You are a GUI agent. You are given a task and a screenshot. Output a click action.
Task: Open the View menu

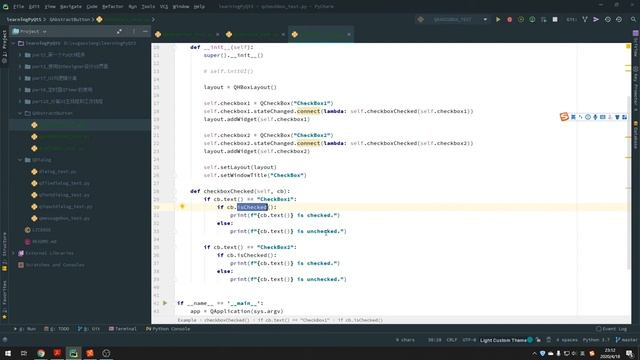pyautogui.click(x=50, y=7)
